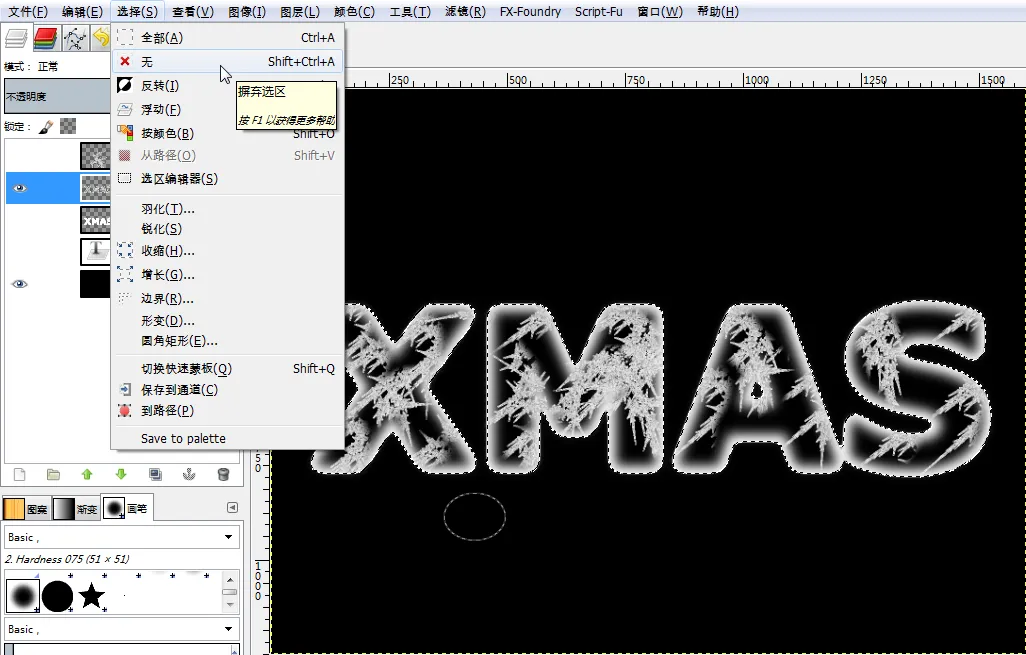Viewport: 1026px width, 655px height.
Task: Toggle lock pixels paintbrush icon
Action: point(46,126)
